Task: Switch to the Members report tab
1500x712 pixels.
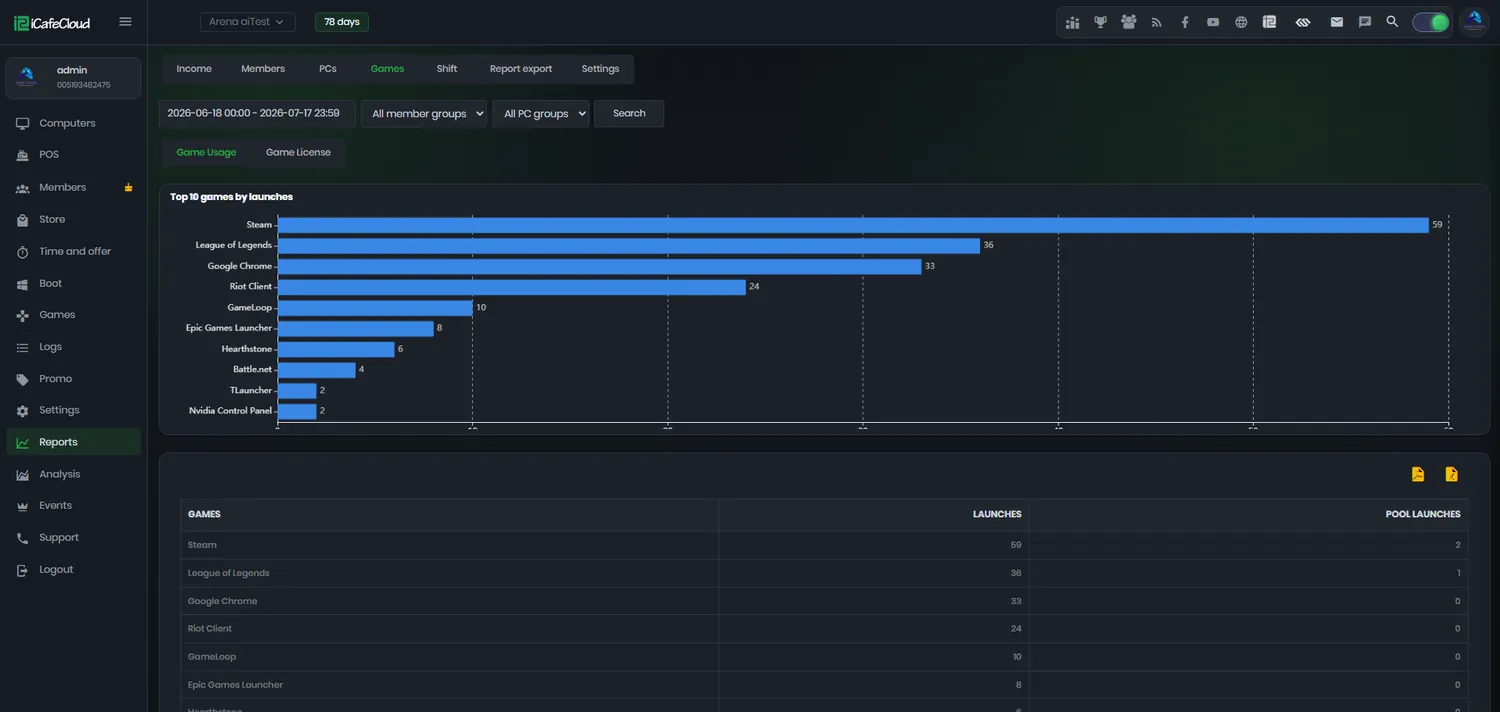Action: (263, 69)
